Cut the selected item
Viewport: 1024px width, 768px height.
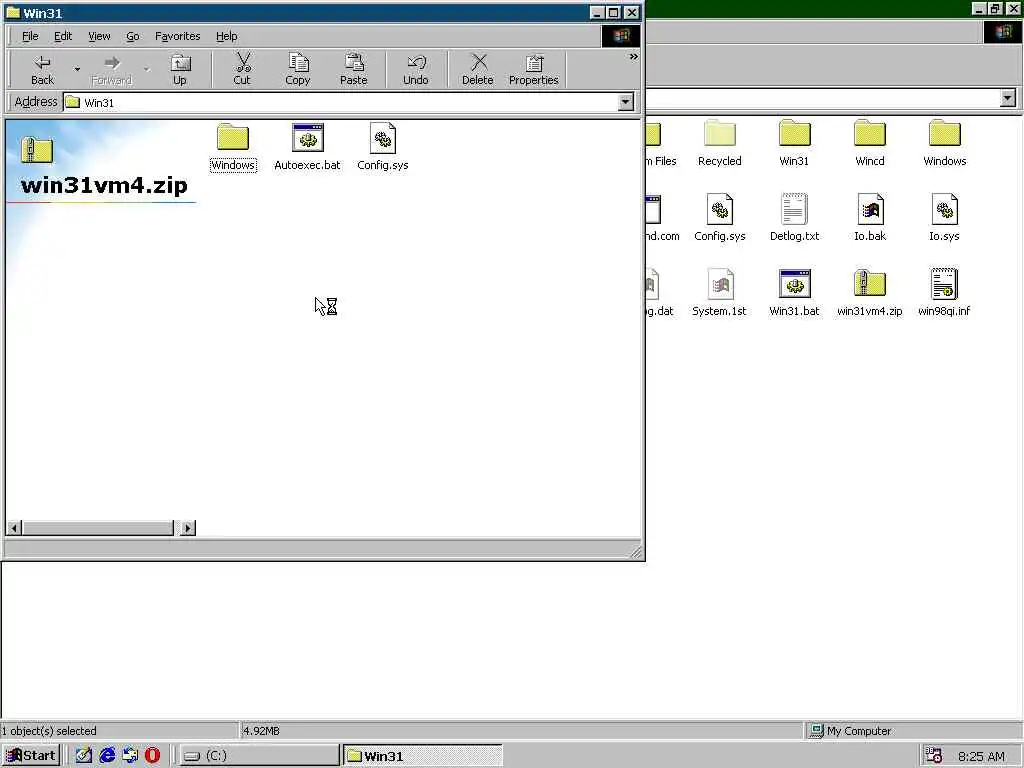pyautogui.click(x=242, y=70)
